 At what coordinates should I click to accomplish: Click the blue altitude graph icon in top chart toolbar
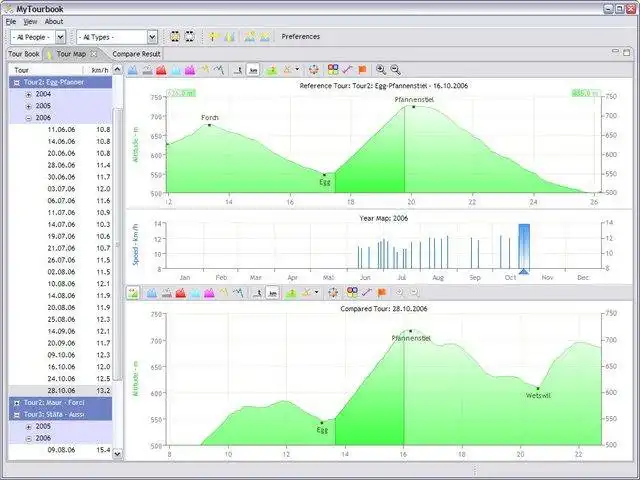132,70
